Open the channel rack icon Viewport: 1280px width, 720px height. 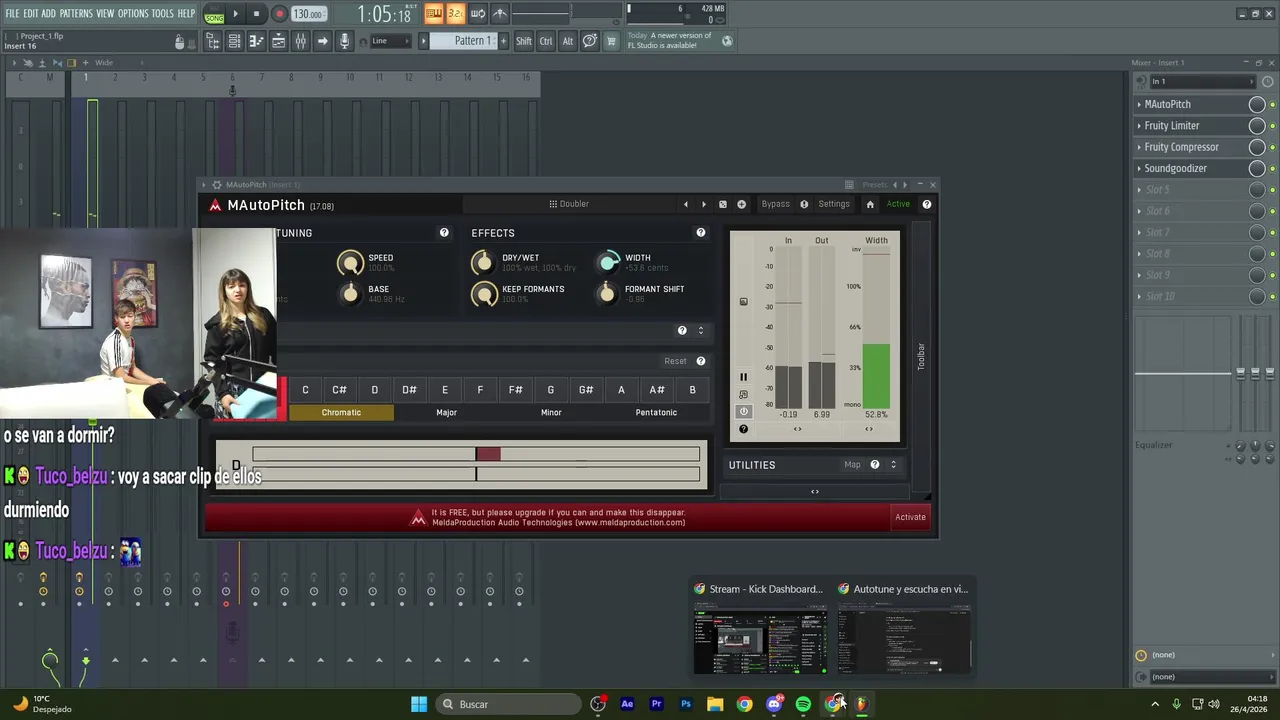(x=234, y=41)
